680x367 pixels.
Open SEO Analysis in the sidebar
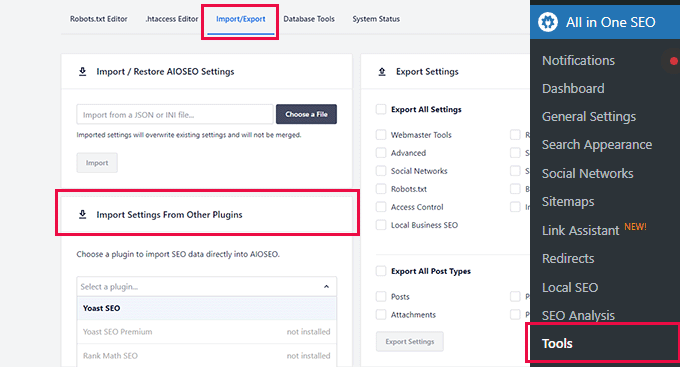578,316
